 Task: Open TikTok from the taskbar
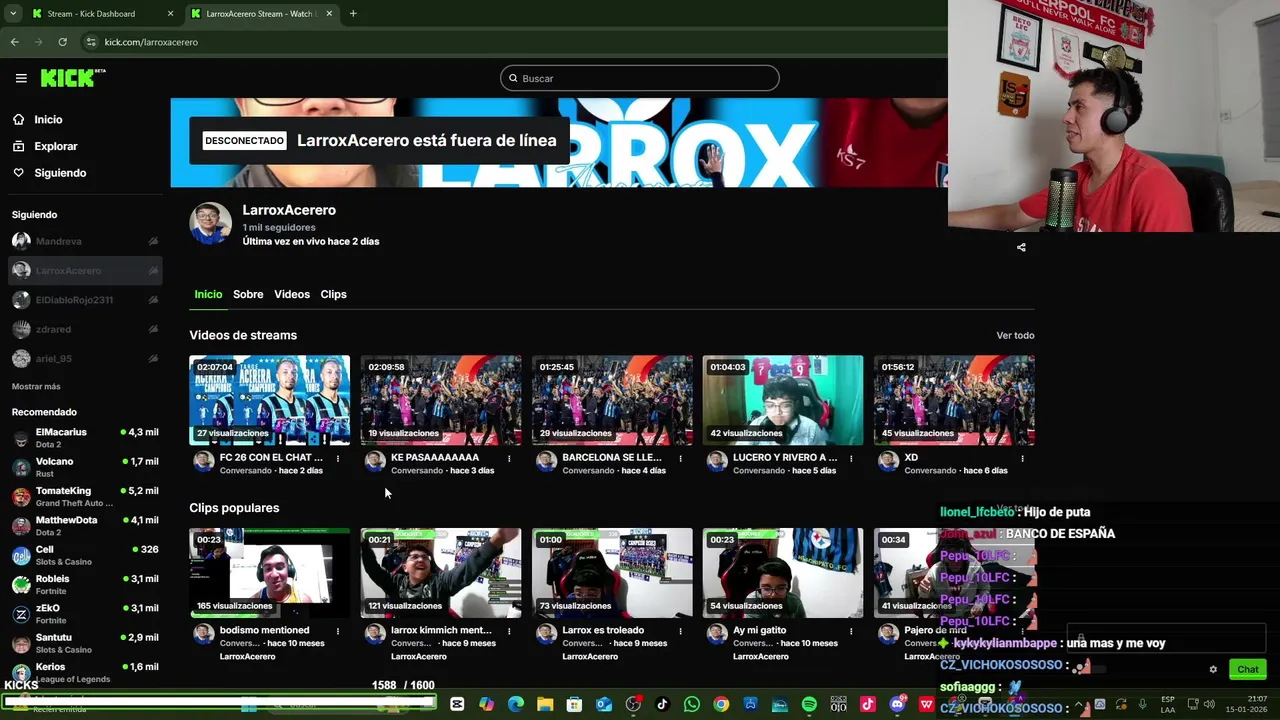pos(662,705)
